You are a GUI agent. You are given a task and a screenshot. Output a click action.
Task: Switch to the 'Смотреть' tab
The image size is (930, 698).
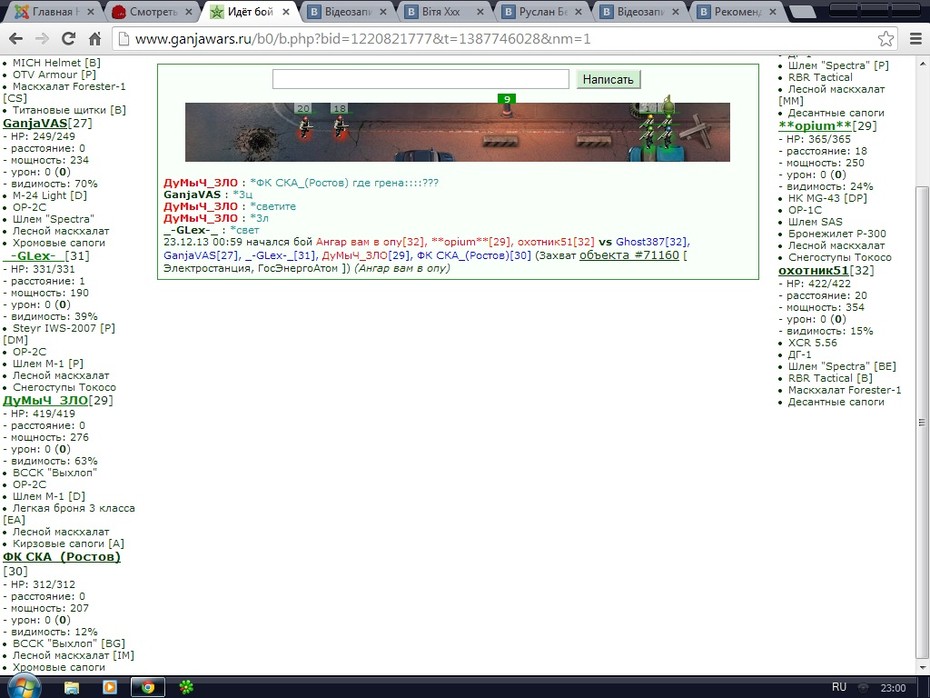pos(153,12)
